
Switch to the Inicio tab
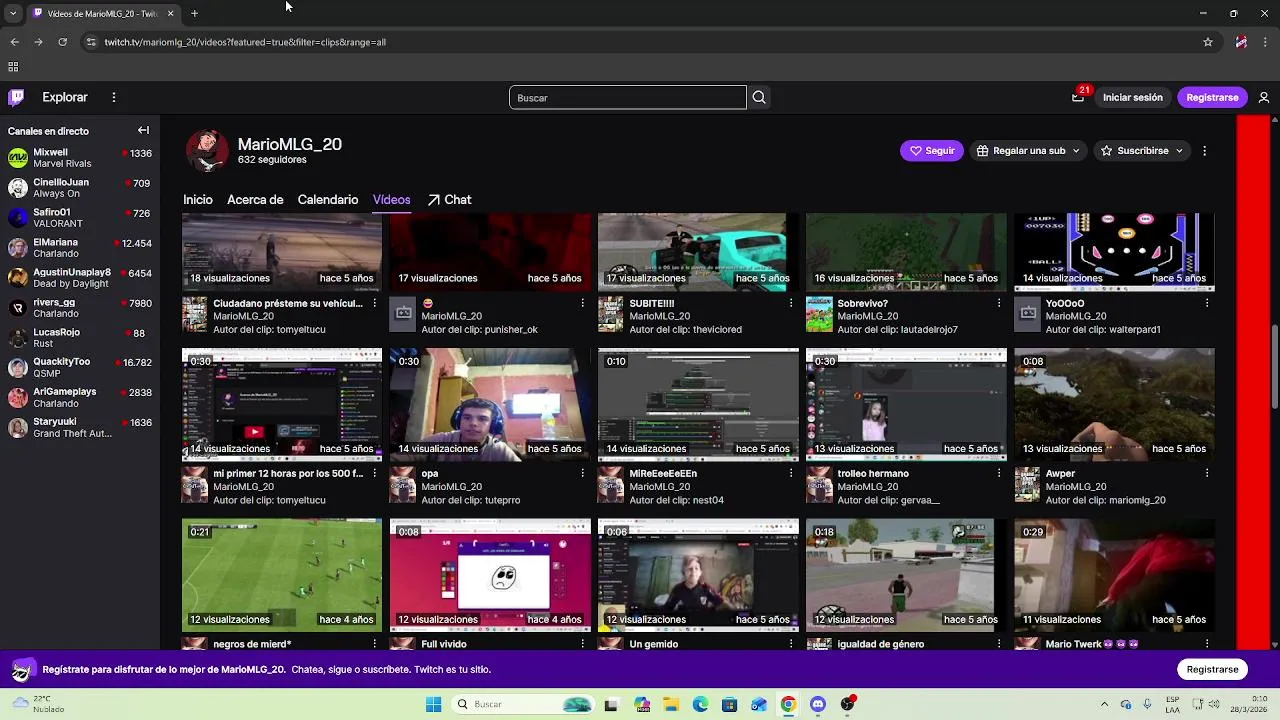(x=198, y=200)
